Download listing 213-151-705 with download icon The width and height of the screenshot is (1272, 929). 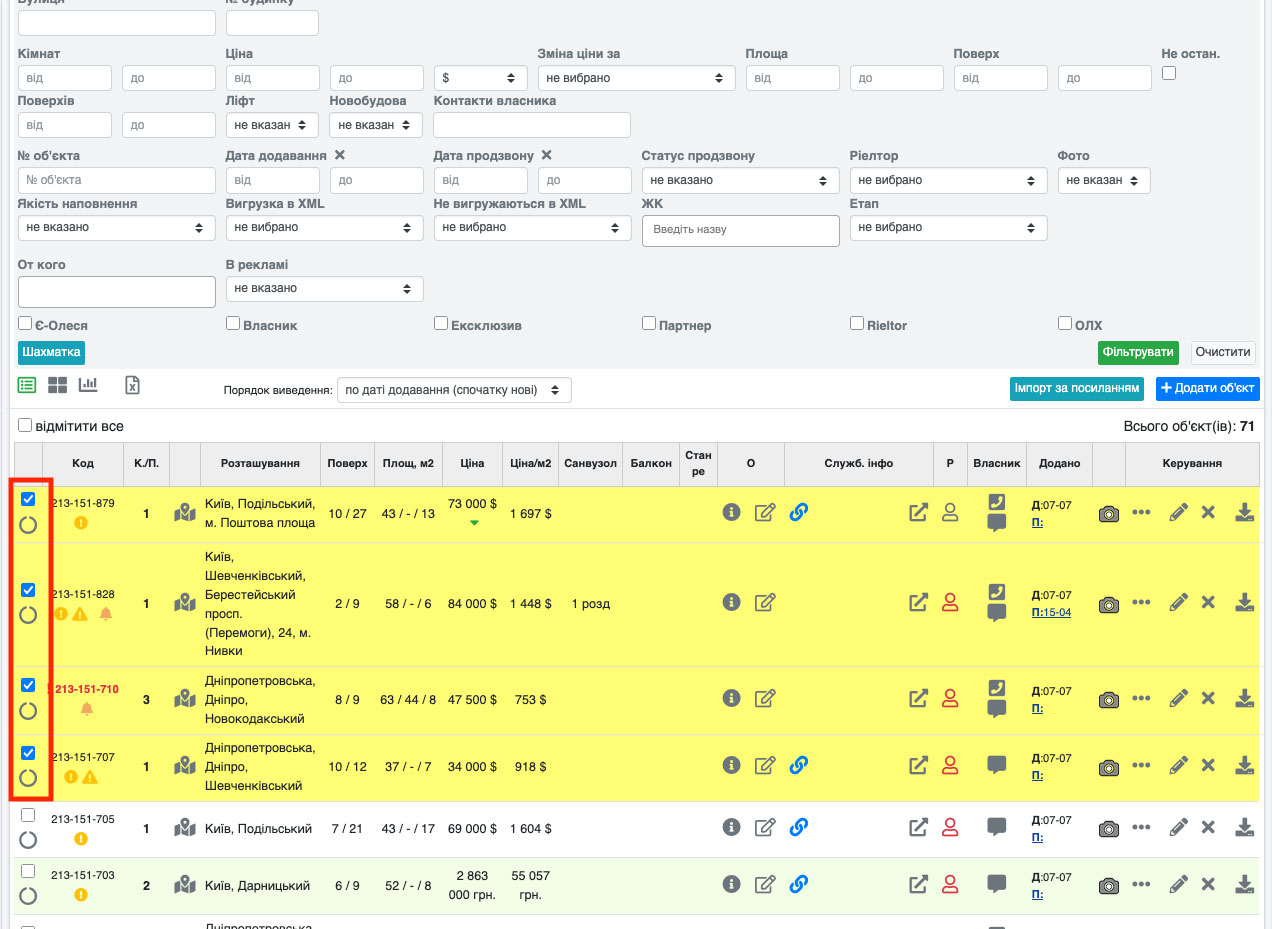[x=1244, y=827]
